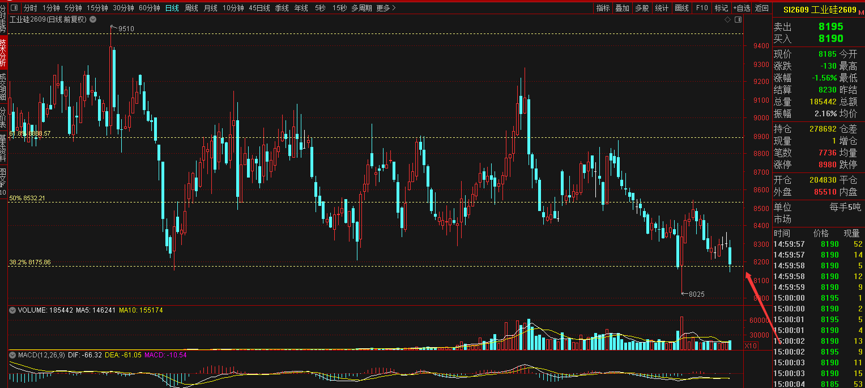The width and height of the screenshot is (865, 388).
Task: Click the 统计 statistics button
Action: point(661,8)
